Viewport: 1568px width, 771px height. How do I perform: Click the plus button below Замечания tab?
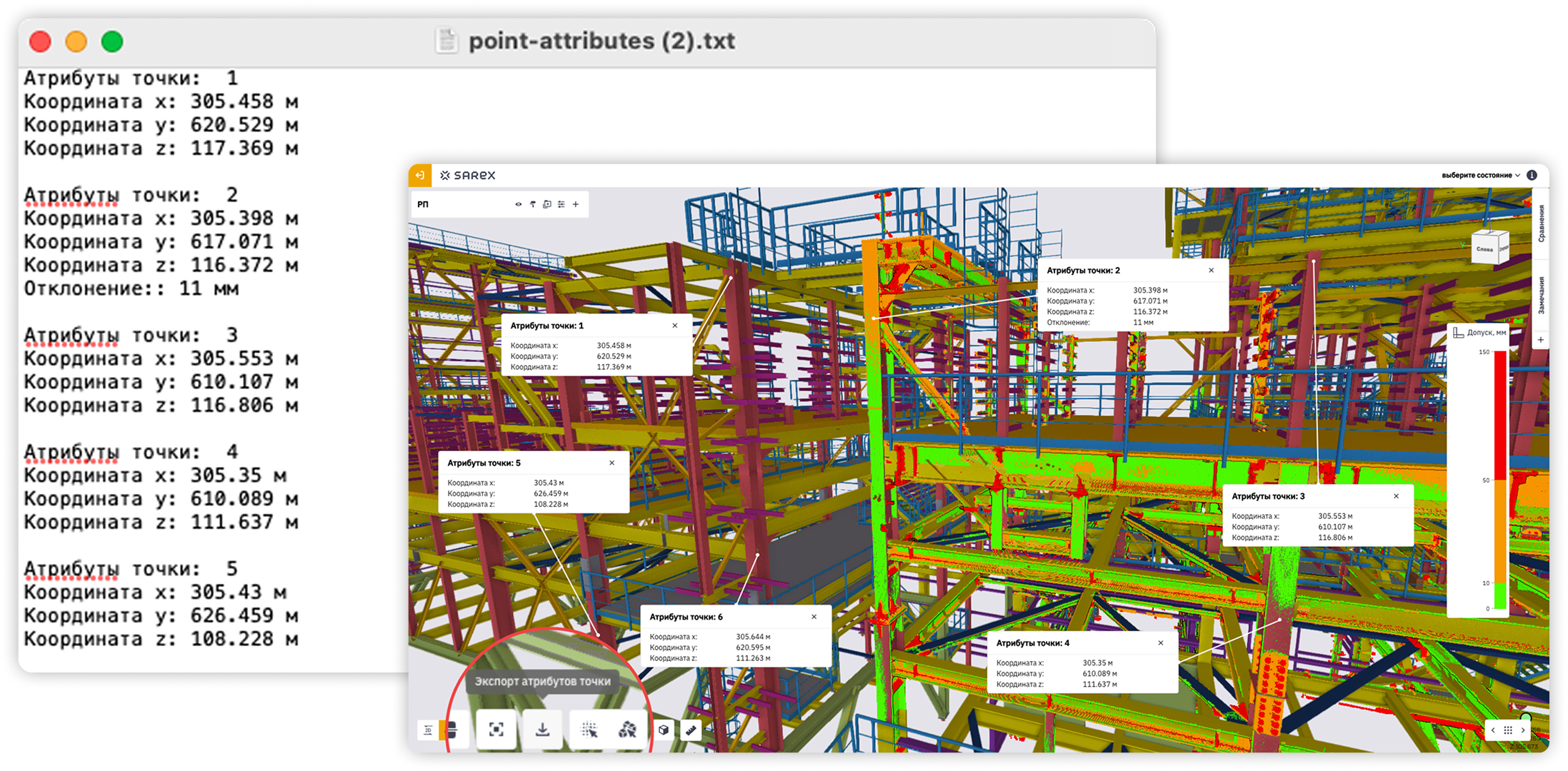tap(1541, 340)
